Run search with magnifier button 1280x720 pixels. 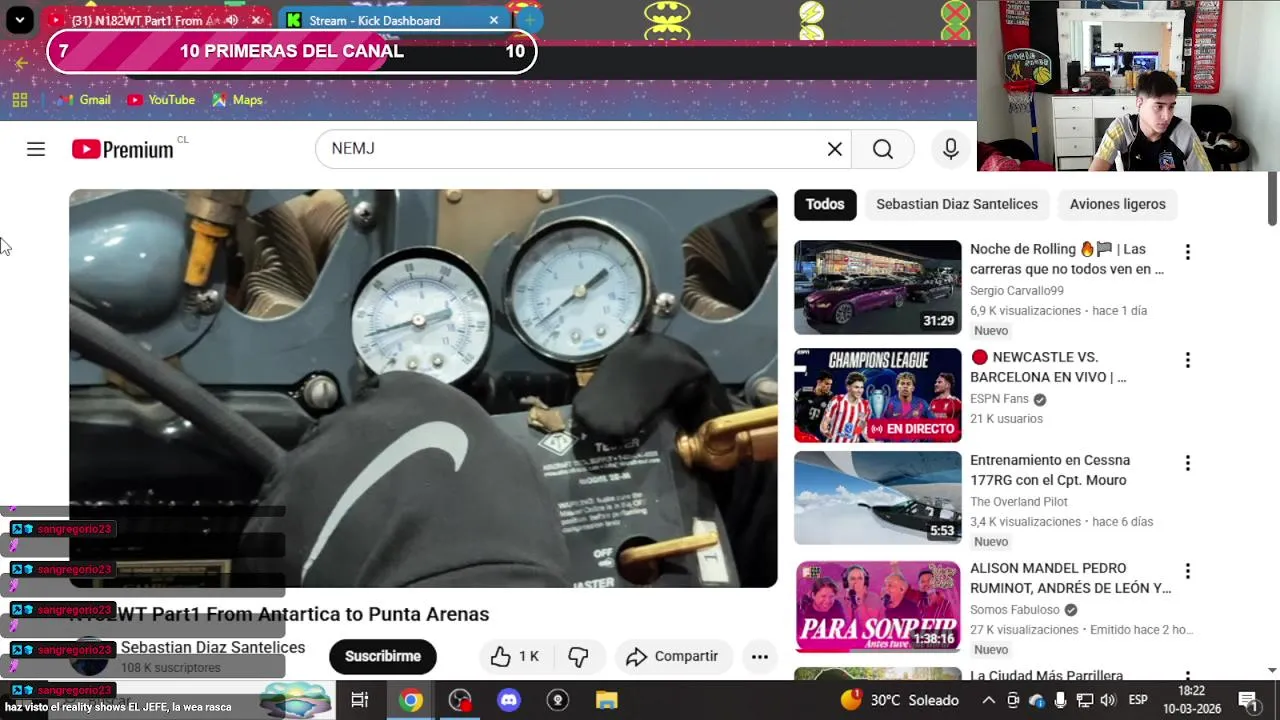(x=883, y=149)
